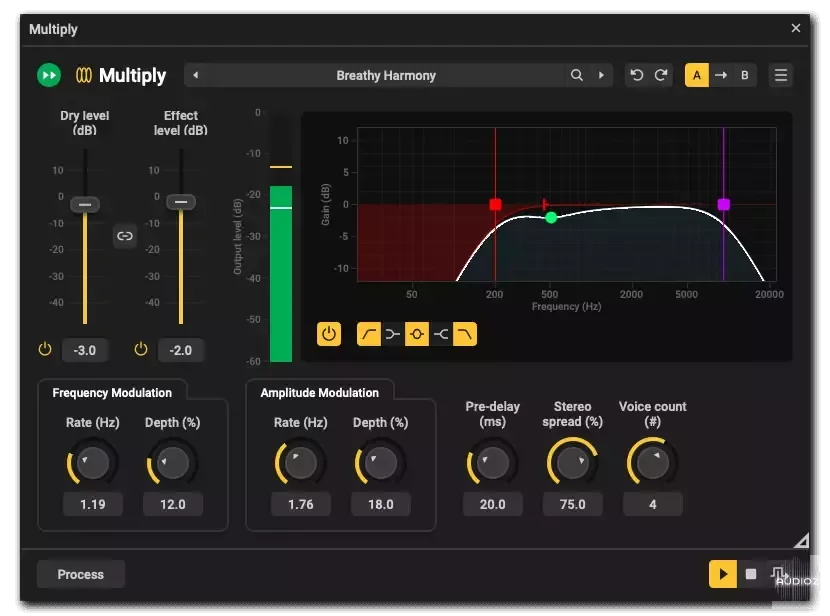Screen dimensions: 830x616
Task: Toggle the high-shelf filter band
Action: pyautogui.click(x=441, y=334)
